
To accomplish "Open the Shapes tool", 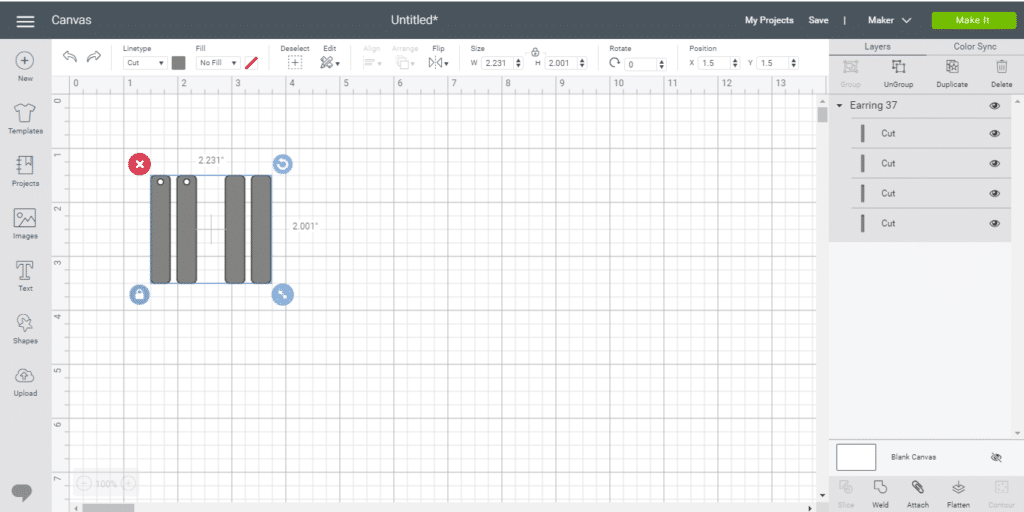I will (x=25, y=327).
